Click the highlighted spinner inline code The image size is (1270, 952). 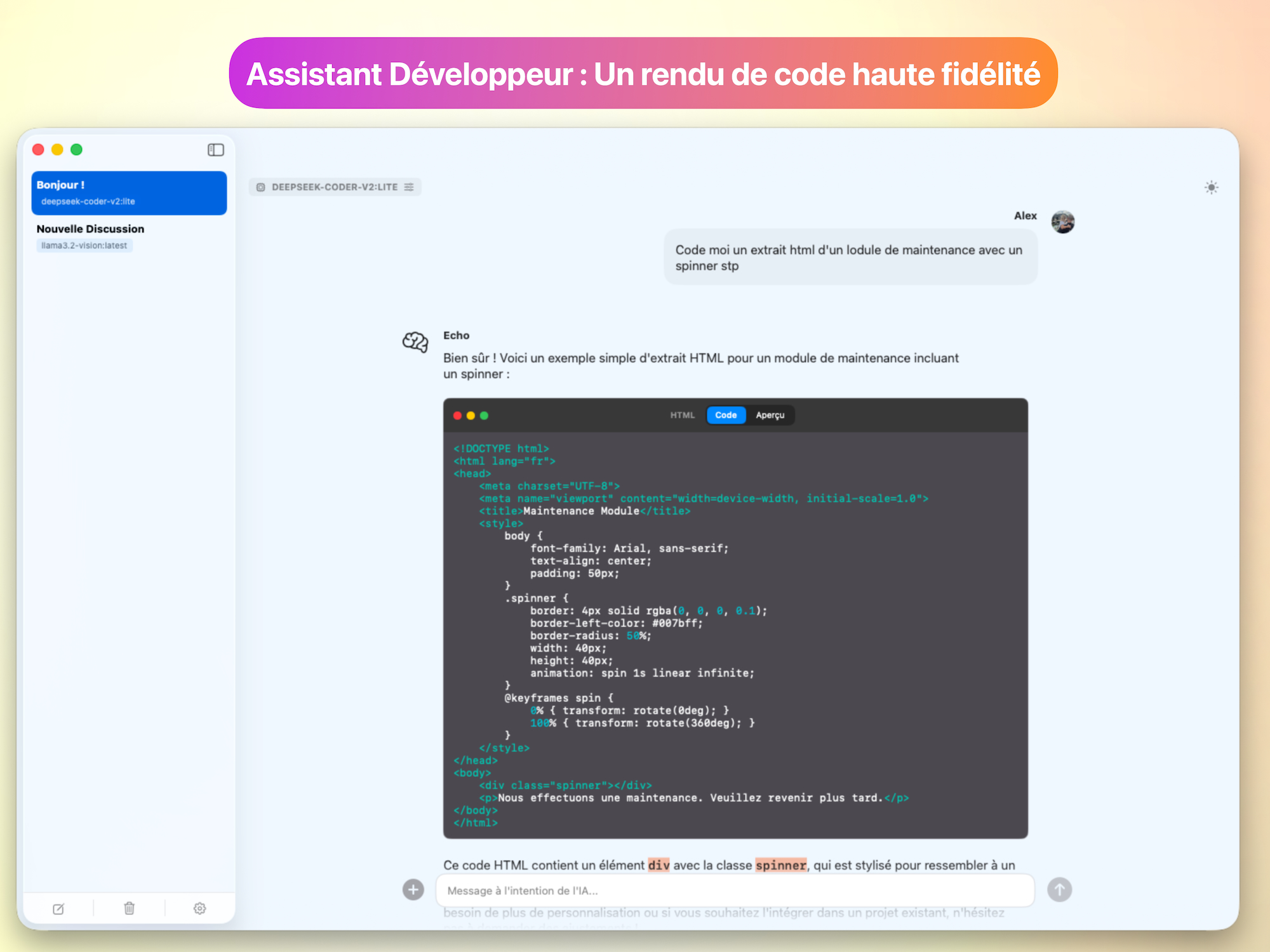(x=781, y=865)
